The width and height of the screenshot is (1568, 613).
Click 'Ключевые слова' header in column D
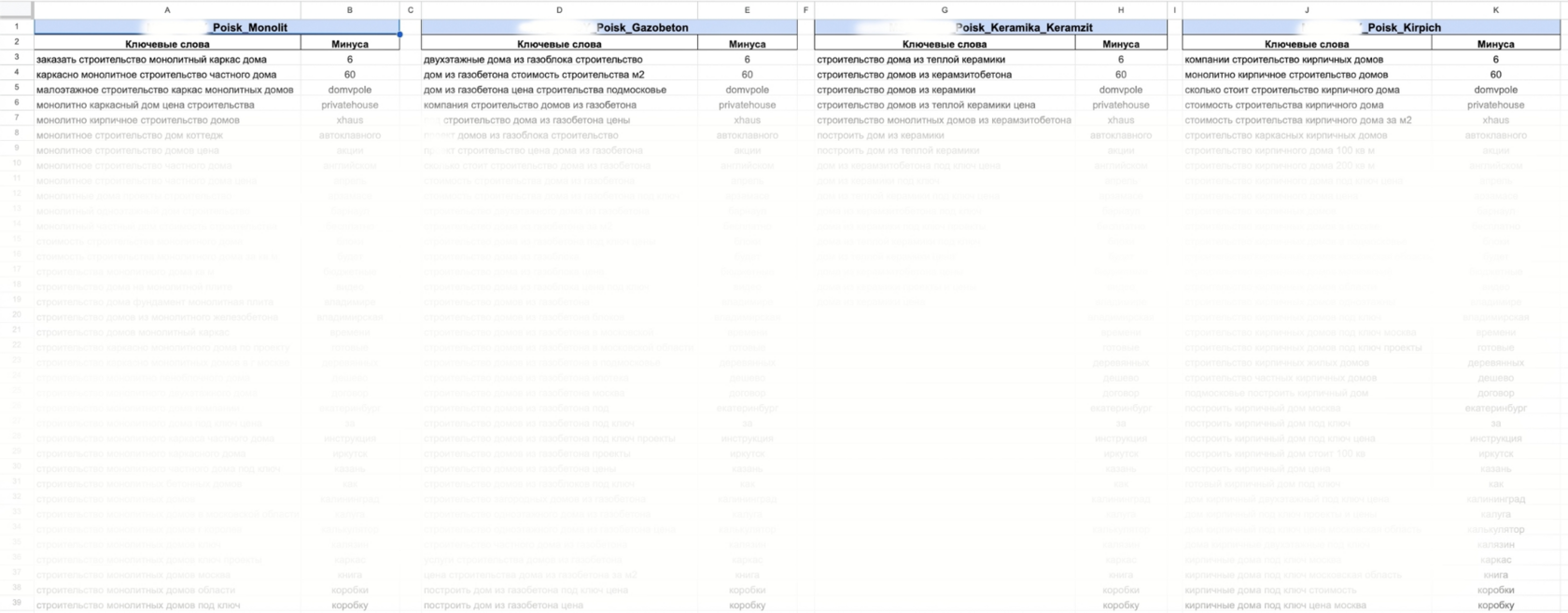559,44
